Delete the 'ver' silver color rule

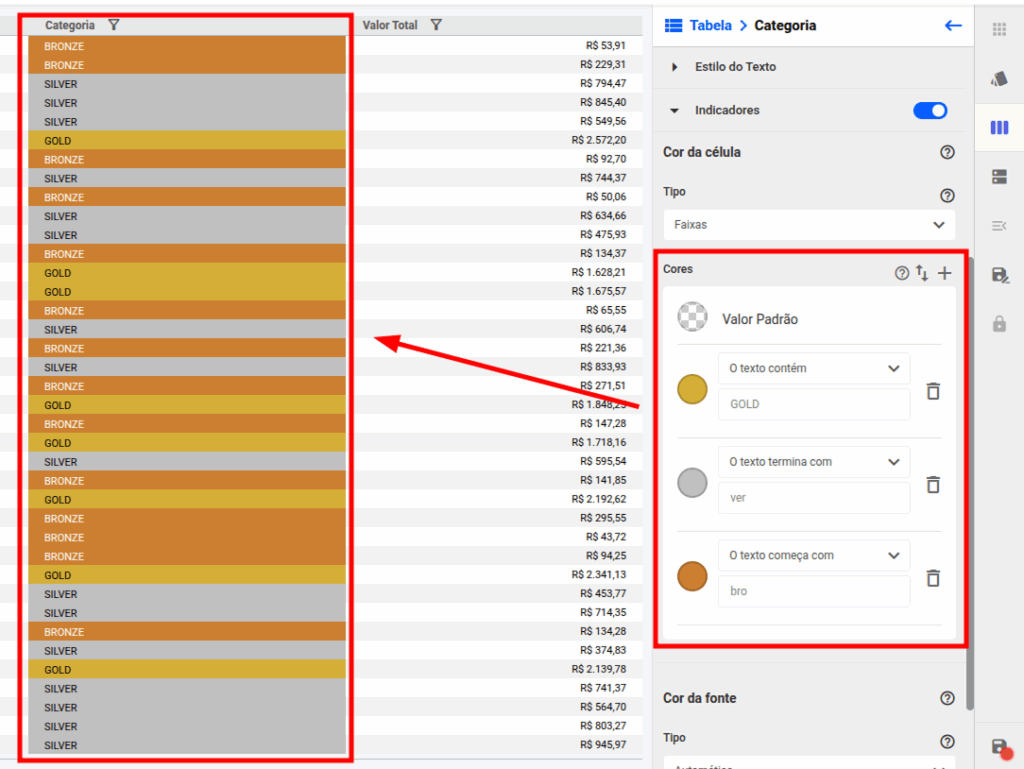933,484
